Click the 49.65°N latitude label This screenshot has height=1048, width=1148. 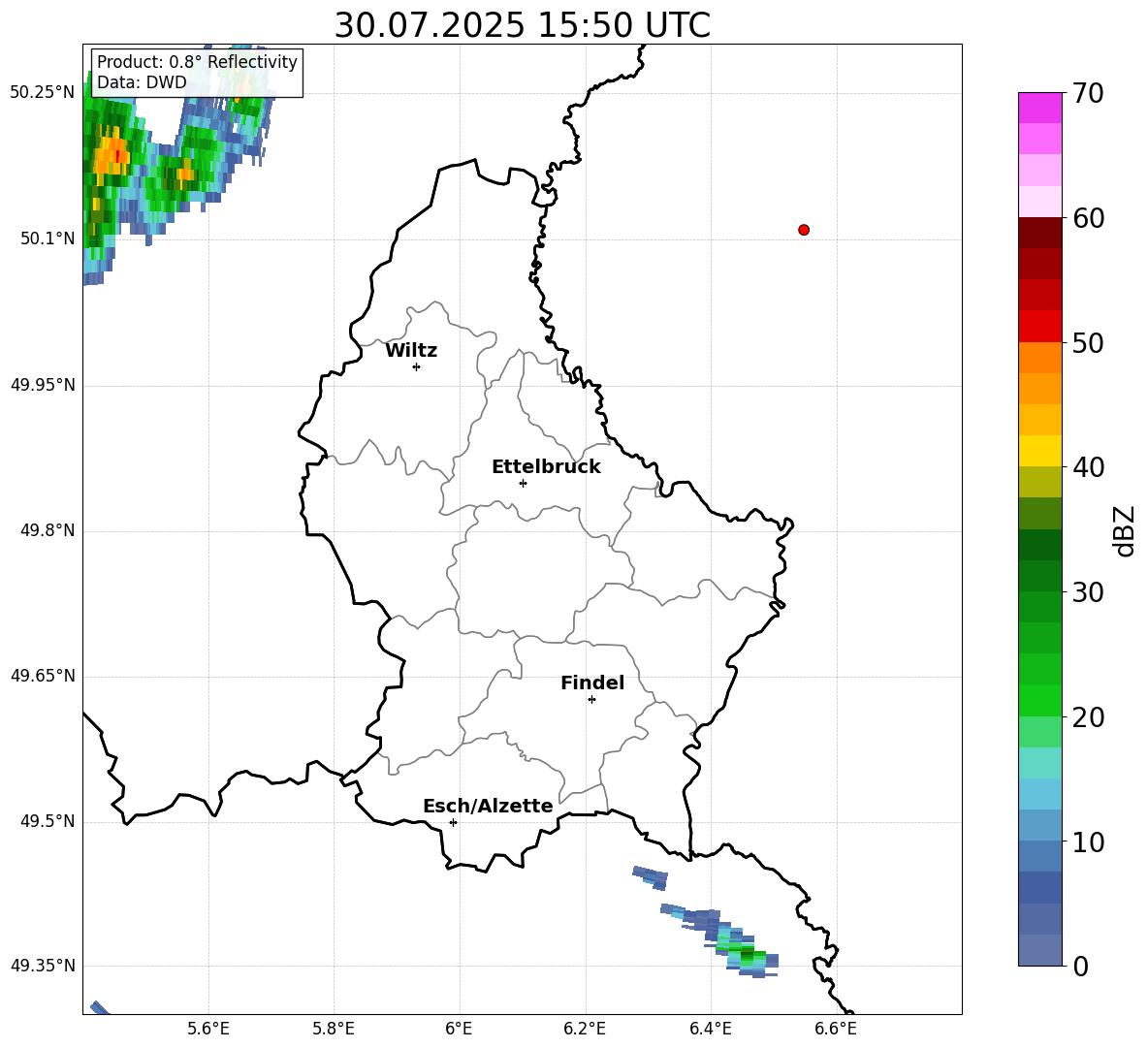[43, 676]
